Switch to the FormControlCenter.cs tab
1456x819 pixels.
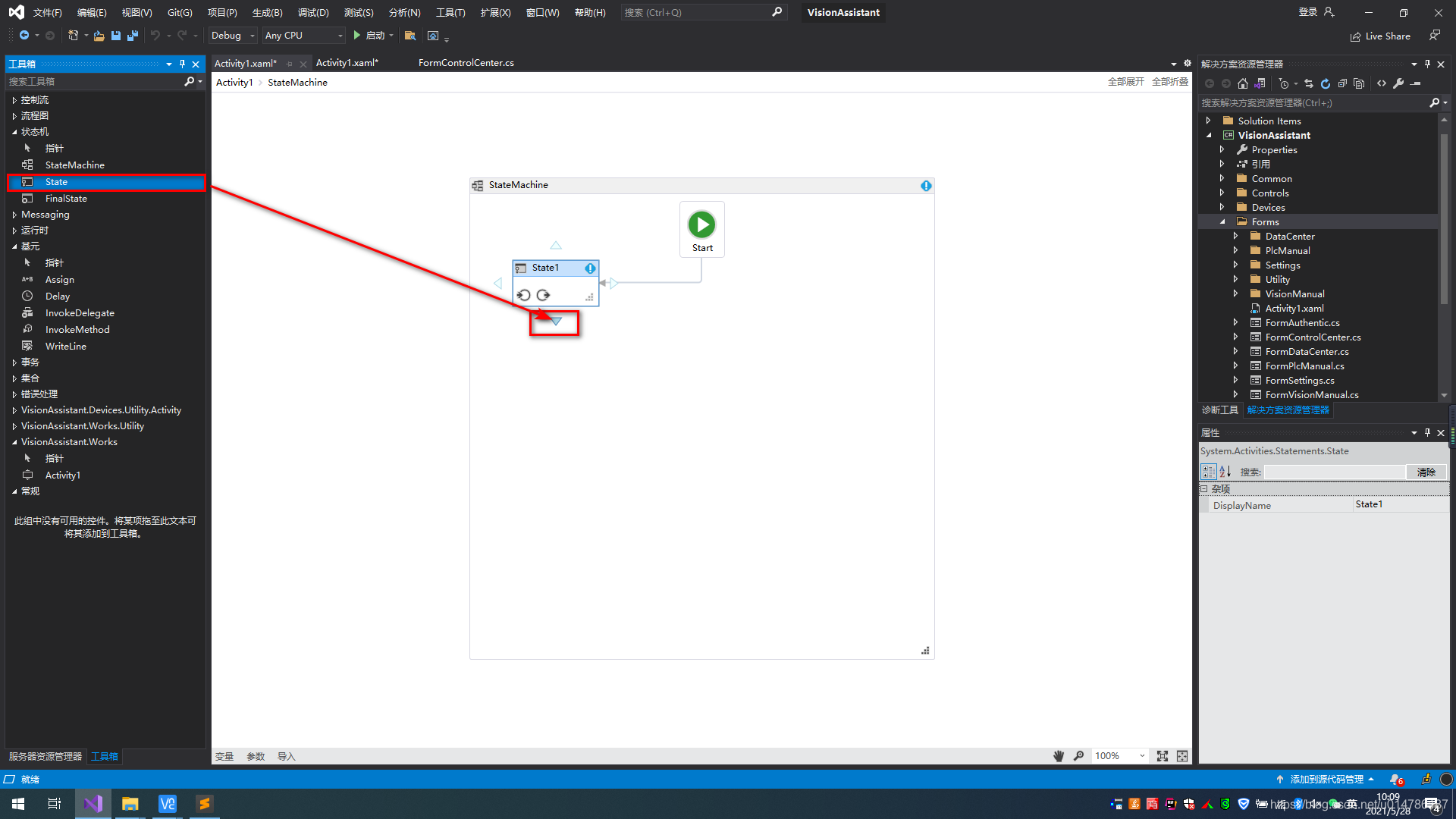click(466, 63)
